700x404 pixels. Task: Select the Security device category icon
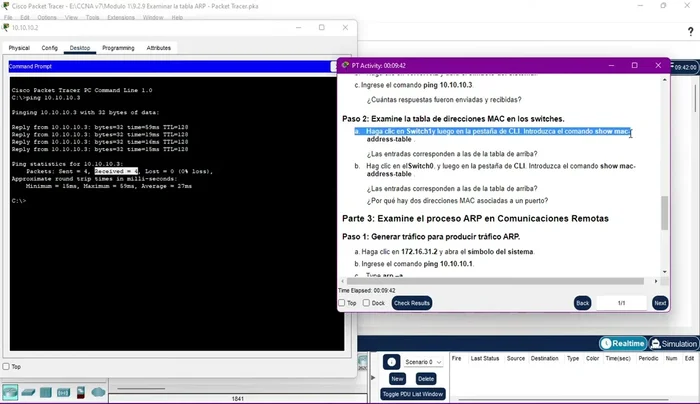81,392
